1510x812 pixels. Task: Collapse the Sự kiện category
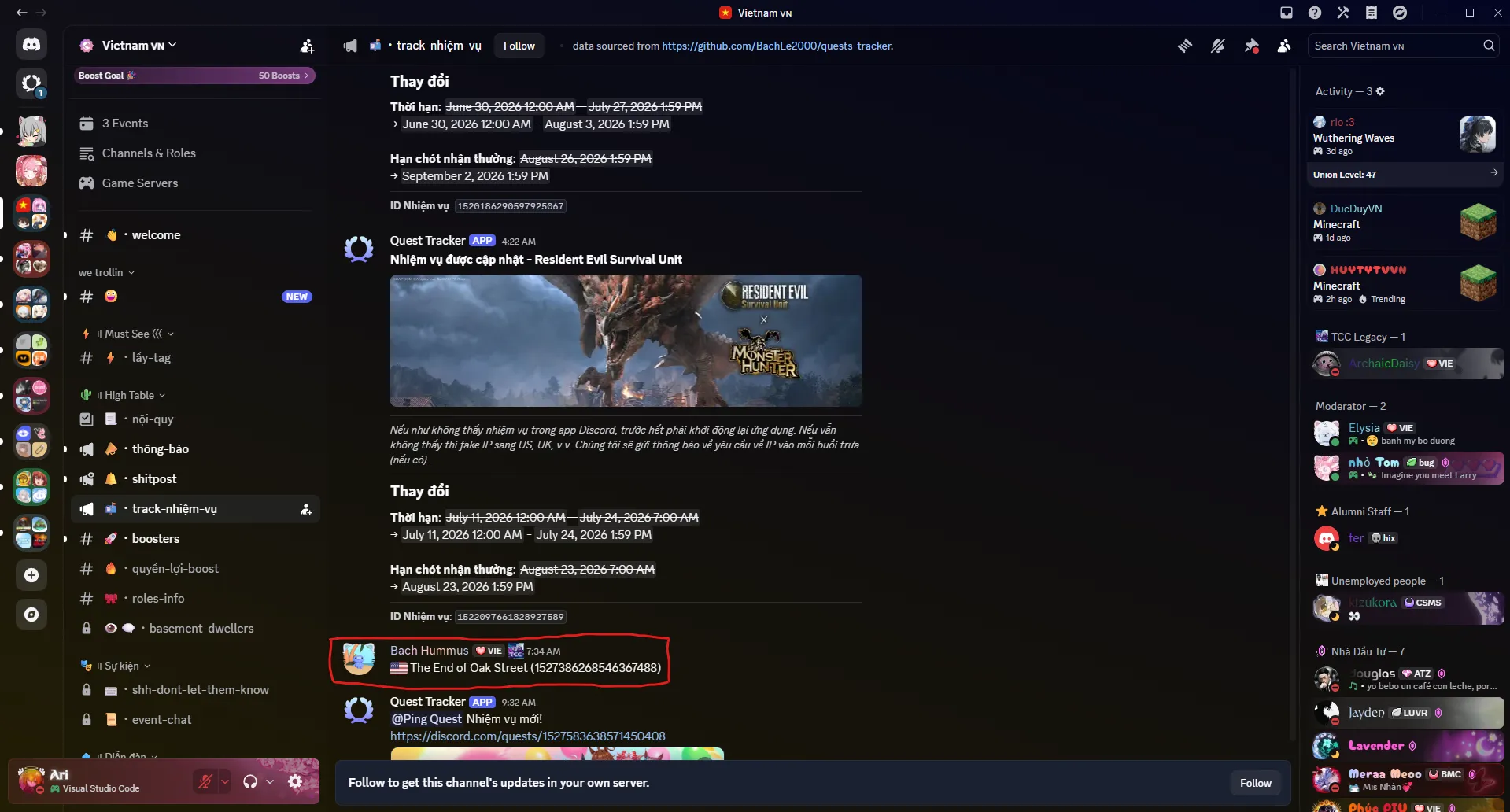(x=116, y=666)
